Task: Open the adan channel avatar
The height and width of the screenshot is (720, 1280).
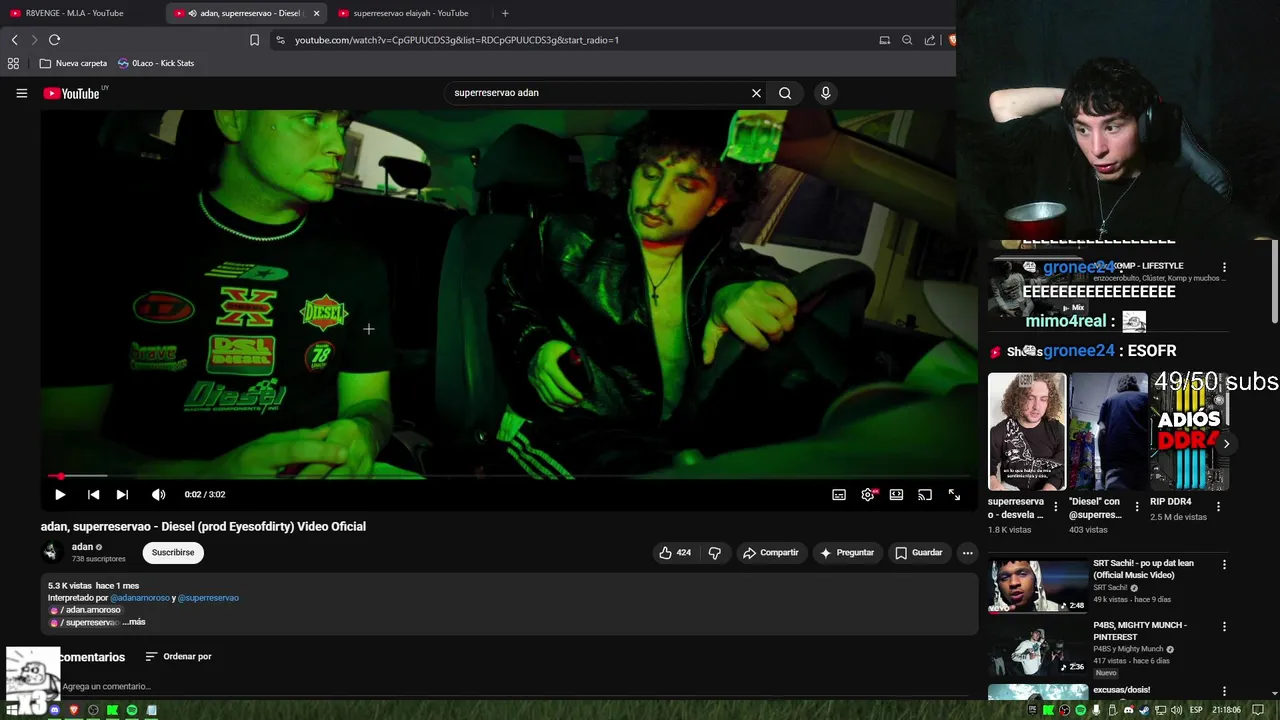Action: coord(52,552)
